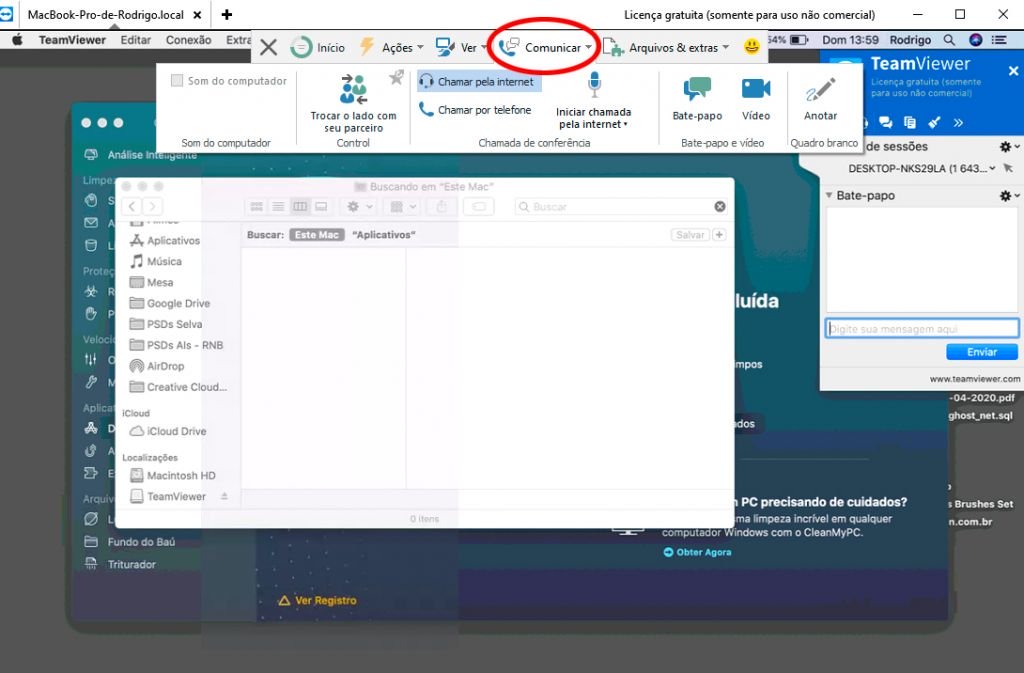The image size is (1024, 673).
Task: Close the MacBook-Pro-de-Rodrigo.local tab
Action: click(x=197, y=14)
